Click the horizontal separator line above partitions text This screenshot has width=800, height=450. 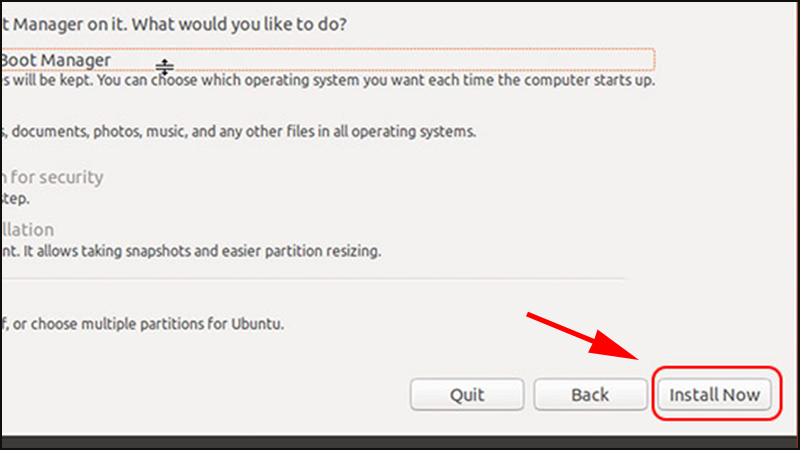click(x=312, y=279)
